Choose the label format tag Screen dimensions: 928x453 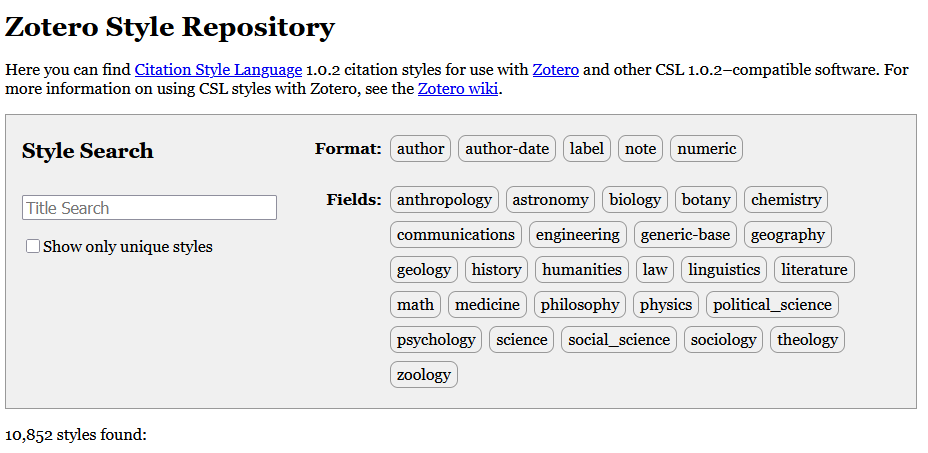pyautogui.click(x=587, y=149)
